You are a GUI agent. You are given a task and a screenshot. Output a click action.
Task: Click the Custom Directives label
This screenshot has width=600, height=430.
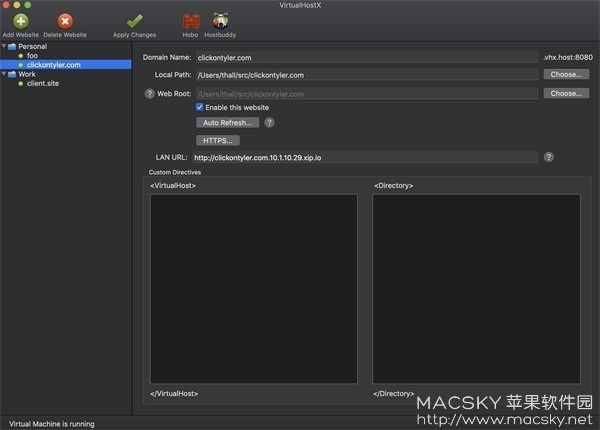coord(175,172)
